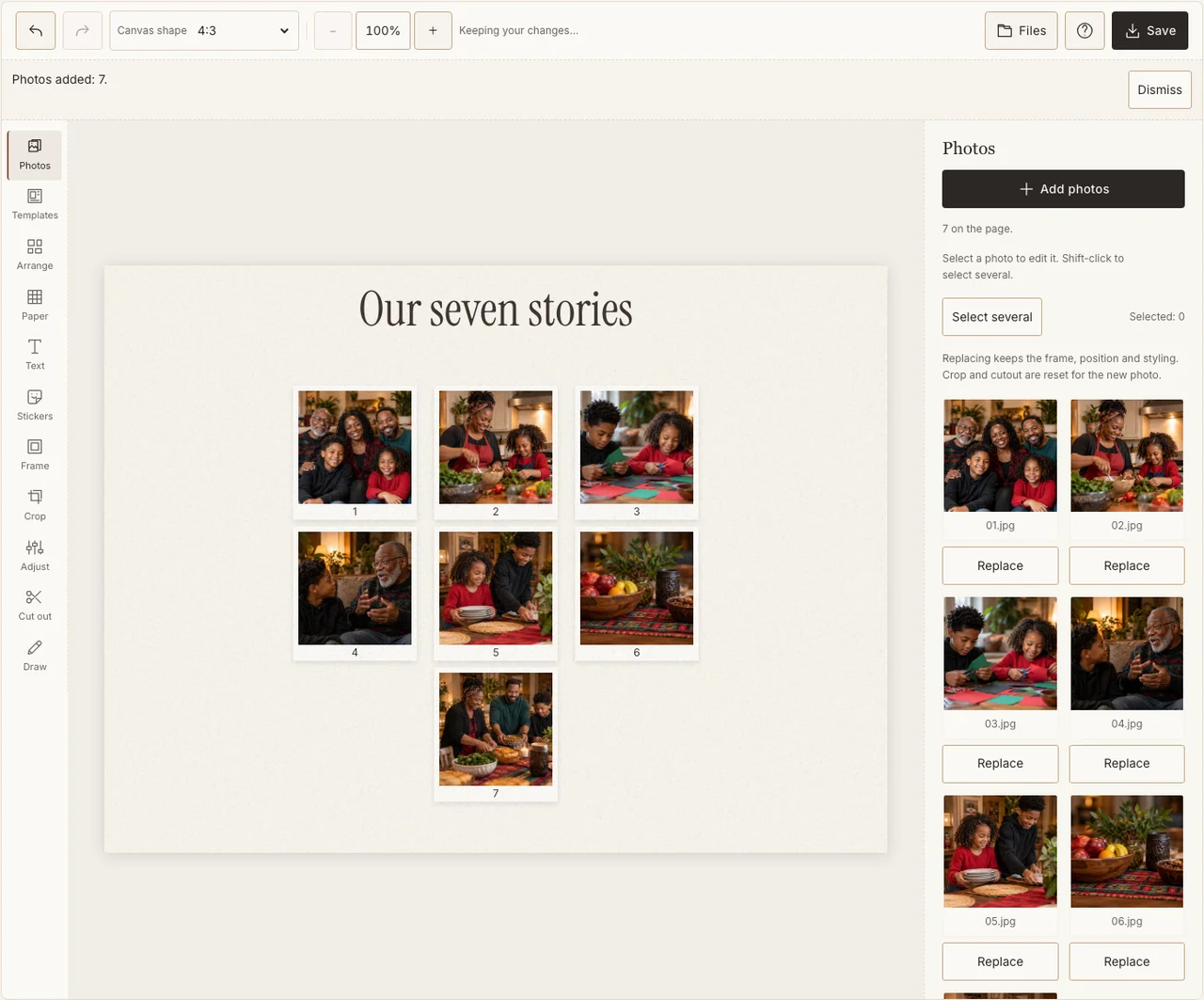The height and width of the screenshot is (1000, 1204).
Task: Open the Frame tool
Action: tap(35, 455)
